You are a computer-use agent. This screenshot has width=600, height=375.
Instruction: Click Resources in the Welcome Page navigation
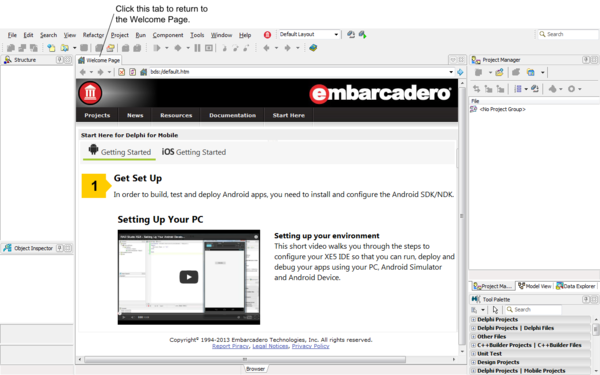pyautogui.click(x=176, y=115)
